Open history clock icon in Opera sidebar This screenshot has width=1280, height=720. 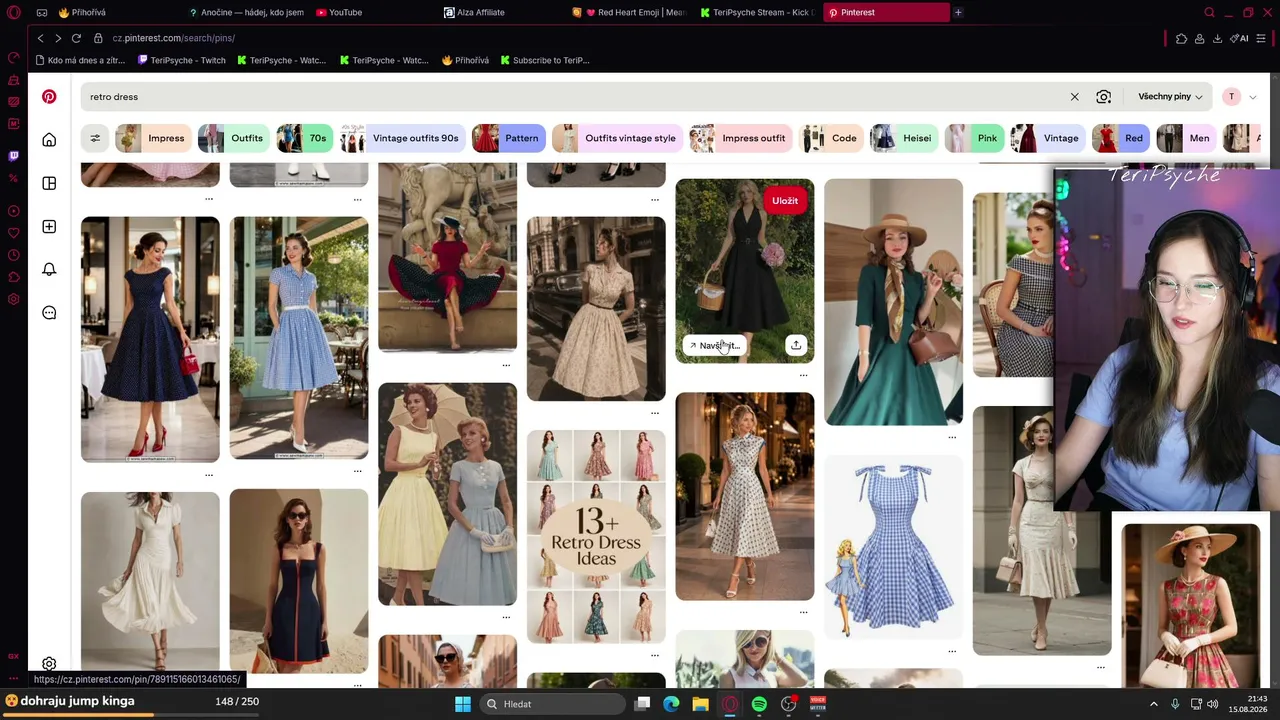pos(14,255)
